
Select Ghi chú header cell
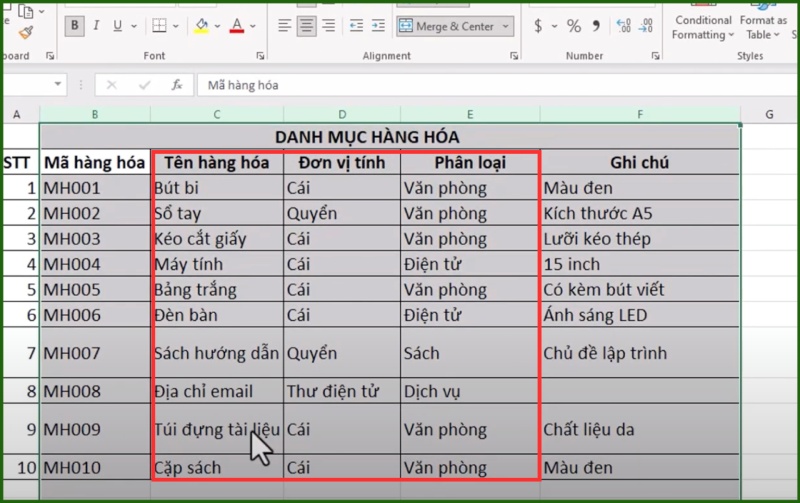point(640,162)
